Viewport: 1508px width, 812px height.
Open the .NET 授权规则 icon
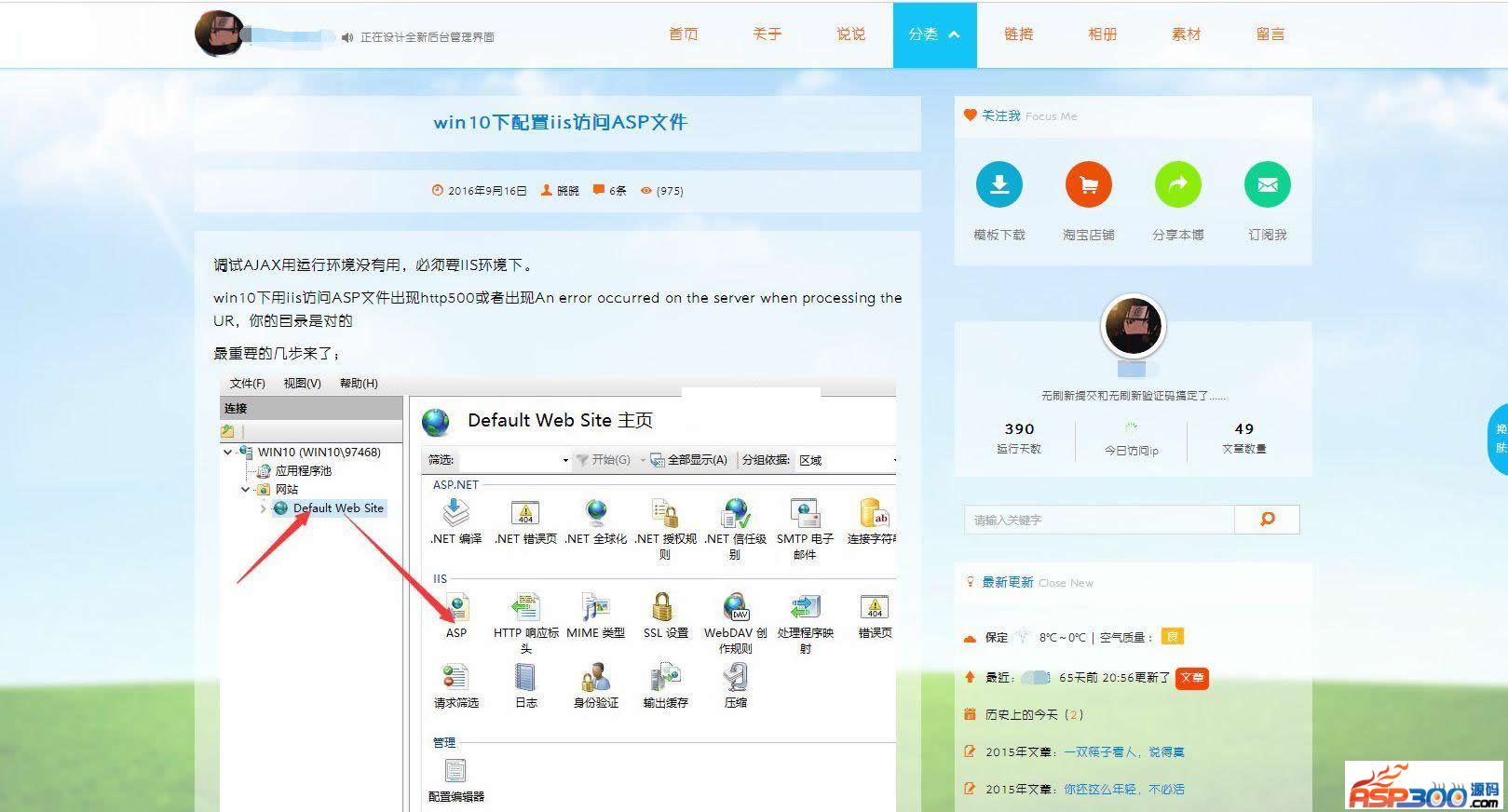(x=665, y=513)
